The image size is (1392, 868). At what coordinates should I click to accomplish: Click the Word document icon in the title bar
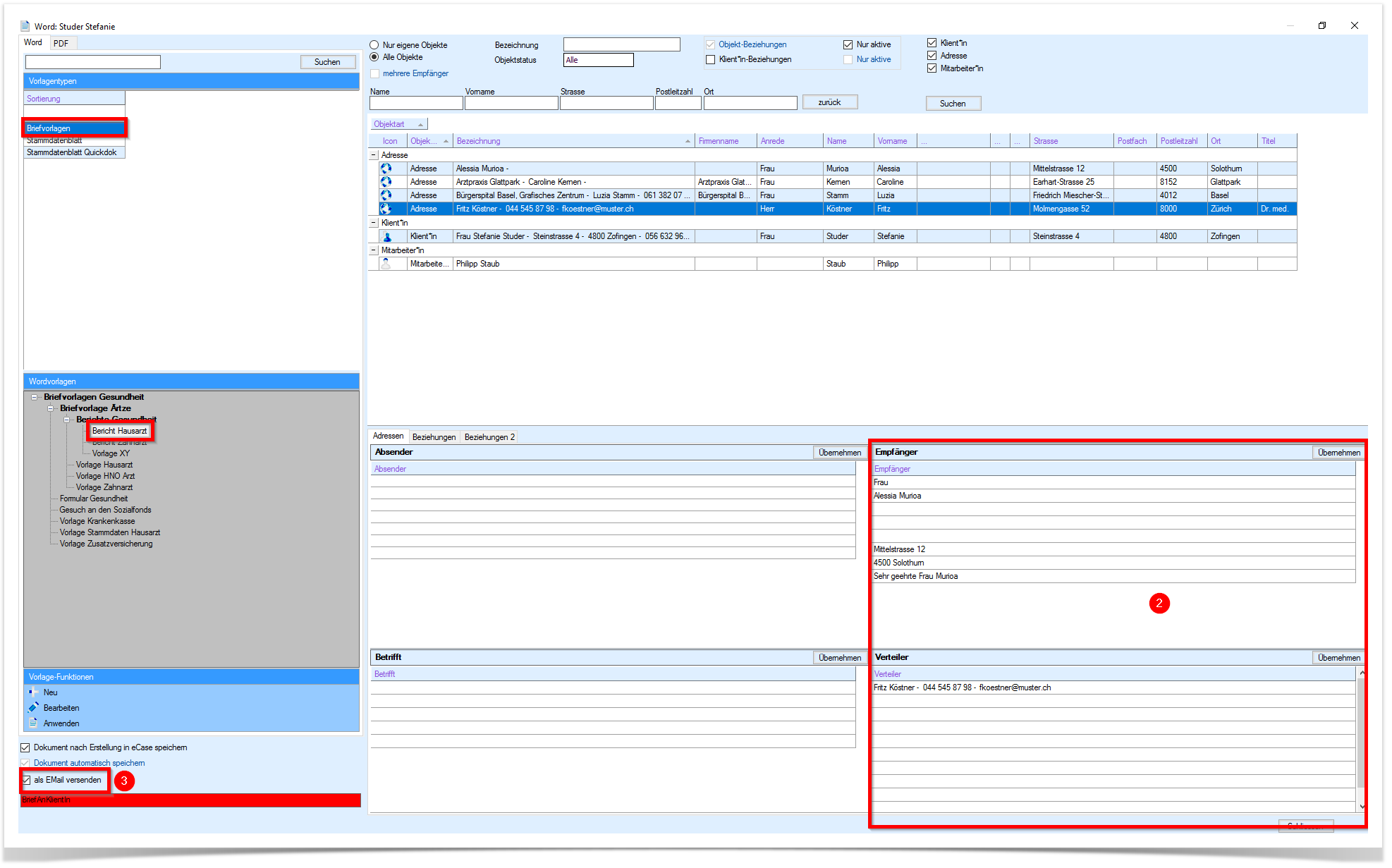coord(25,26)
